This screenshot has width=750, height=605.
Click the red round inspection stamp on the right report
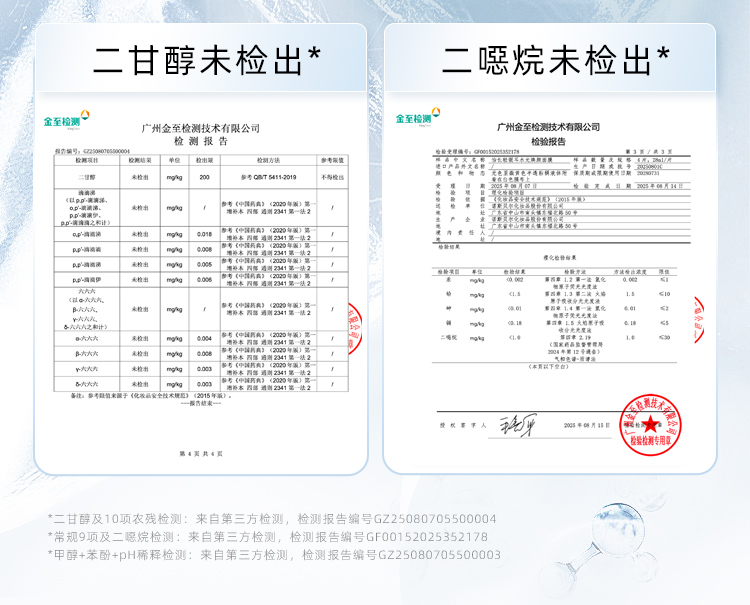650,425
